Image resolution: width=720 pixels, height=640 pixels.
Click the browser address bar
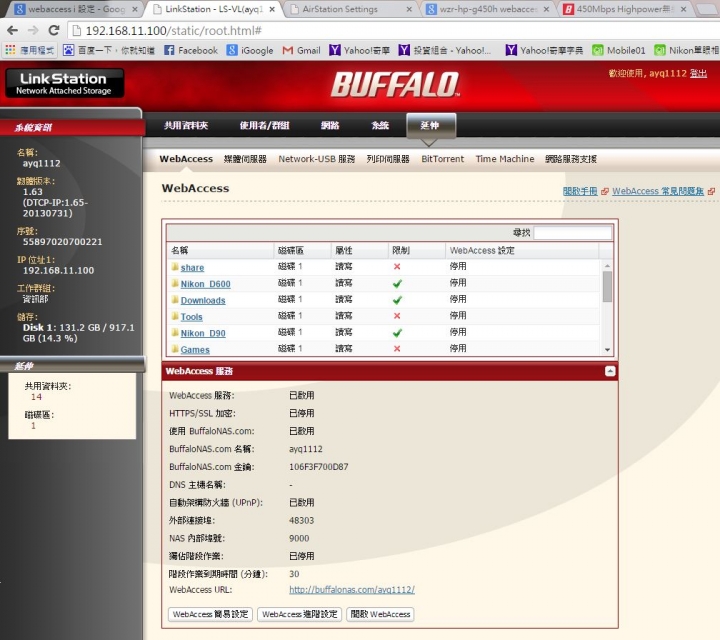[x=395, y=31]
